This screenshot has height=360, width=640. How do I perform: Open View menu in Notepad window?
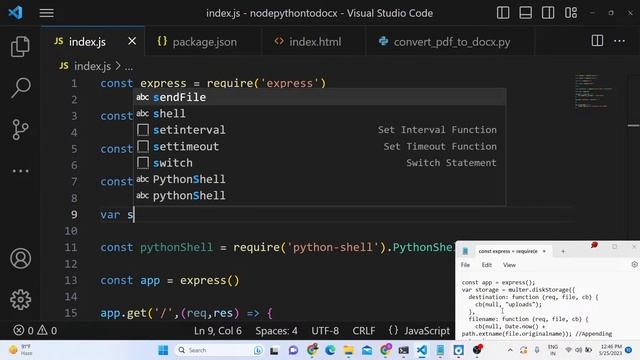[x=509, y=265]
